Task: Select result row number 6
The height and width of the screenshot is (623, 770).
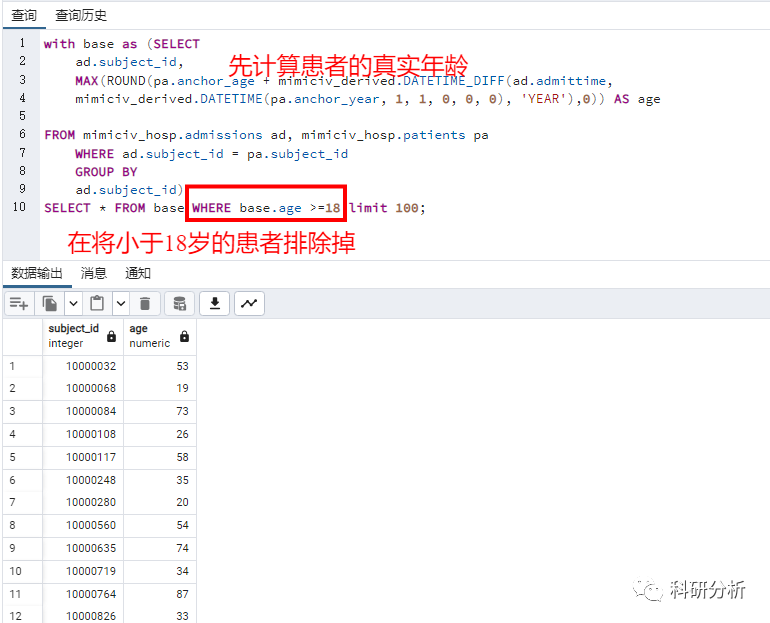Action: [x=22, y=480]
